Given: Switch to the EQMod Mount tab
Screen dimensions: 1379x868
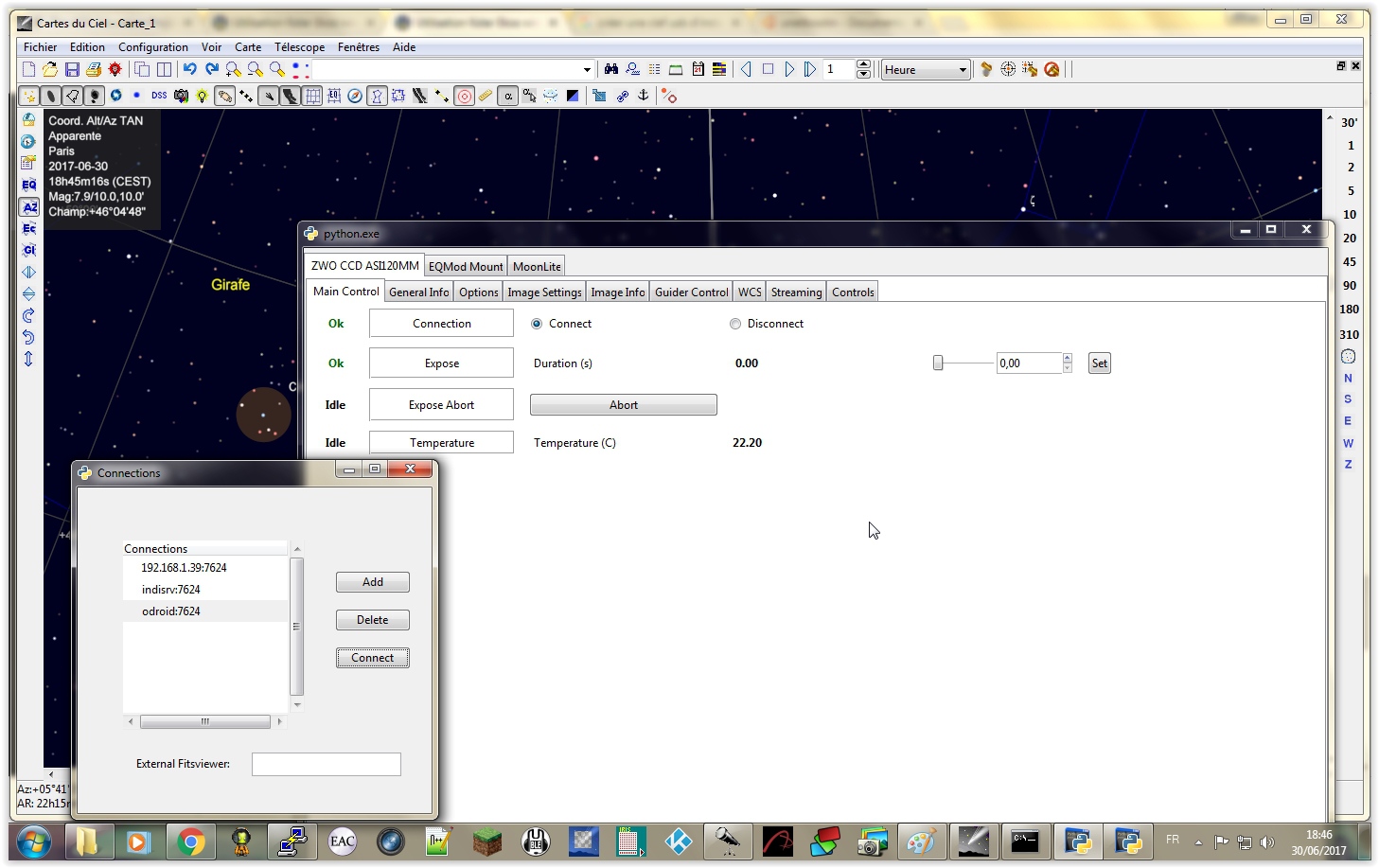Looking at the screenshot, I should point(466,266).
